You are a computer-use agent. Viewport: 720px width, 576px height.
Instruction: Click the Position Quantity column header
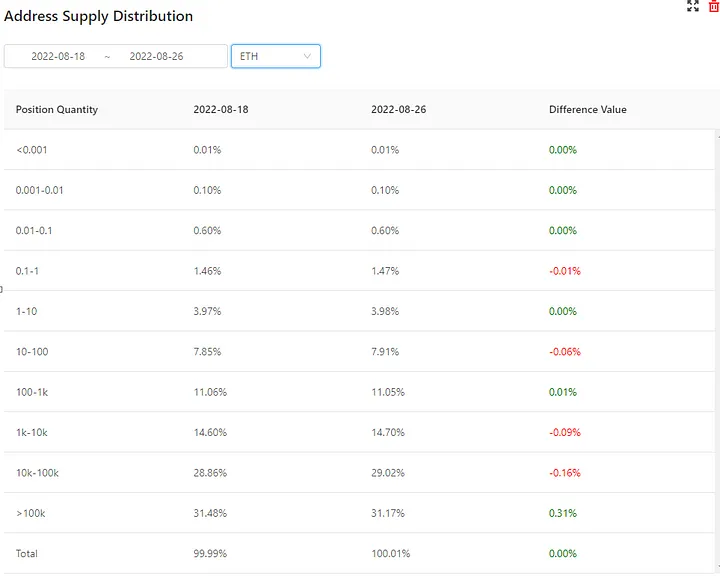[x=57, y=109]
